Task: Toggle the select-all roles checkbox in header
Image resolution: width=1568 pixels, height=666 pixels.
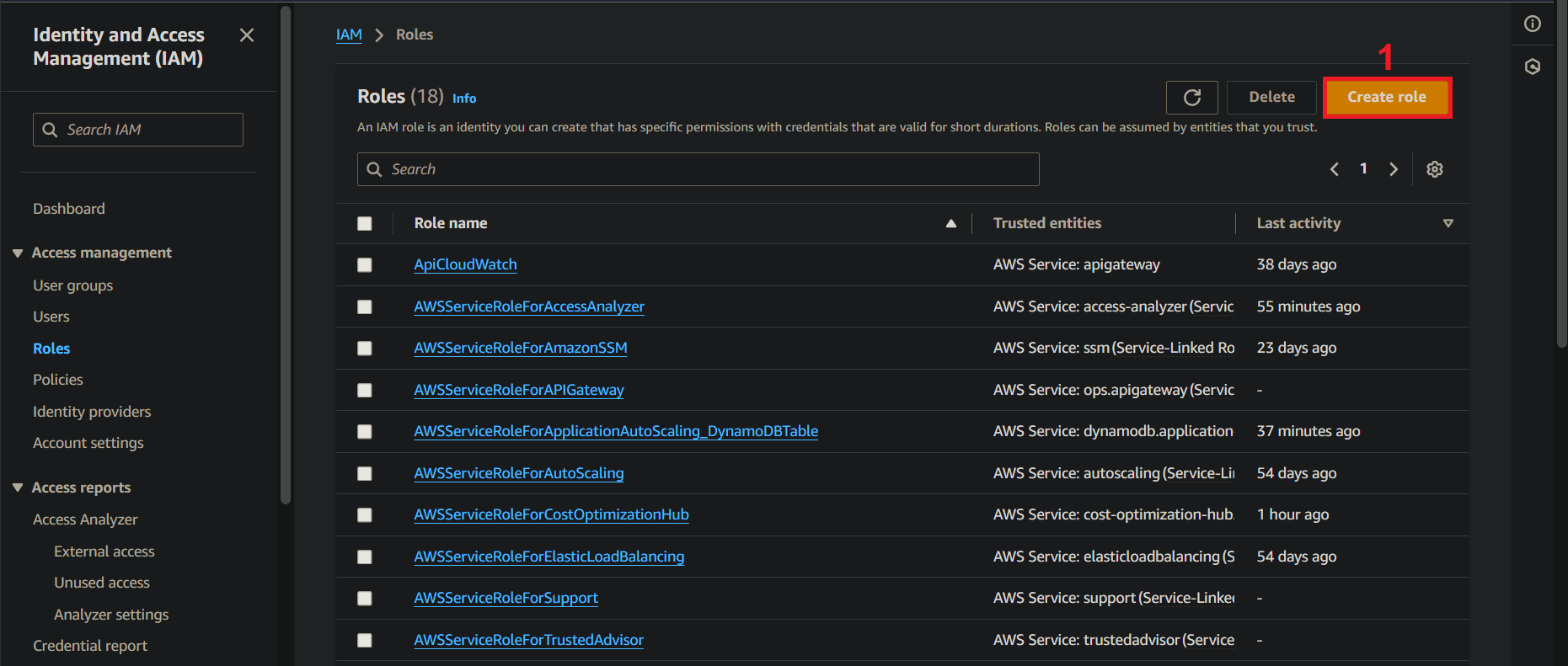Action: point(364,223)
